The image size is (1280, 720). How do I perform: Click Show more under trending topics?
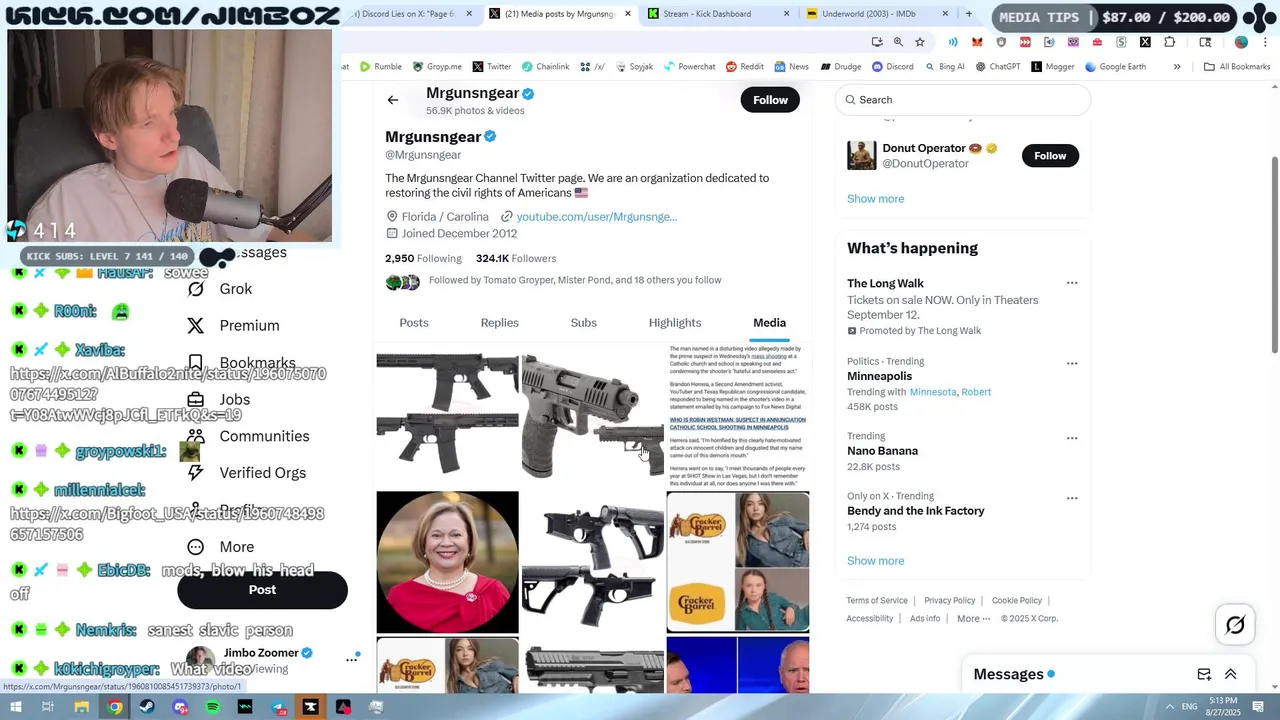(x=875, y=561)
